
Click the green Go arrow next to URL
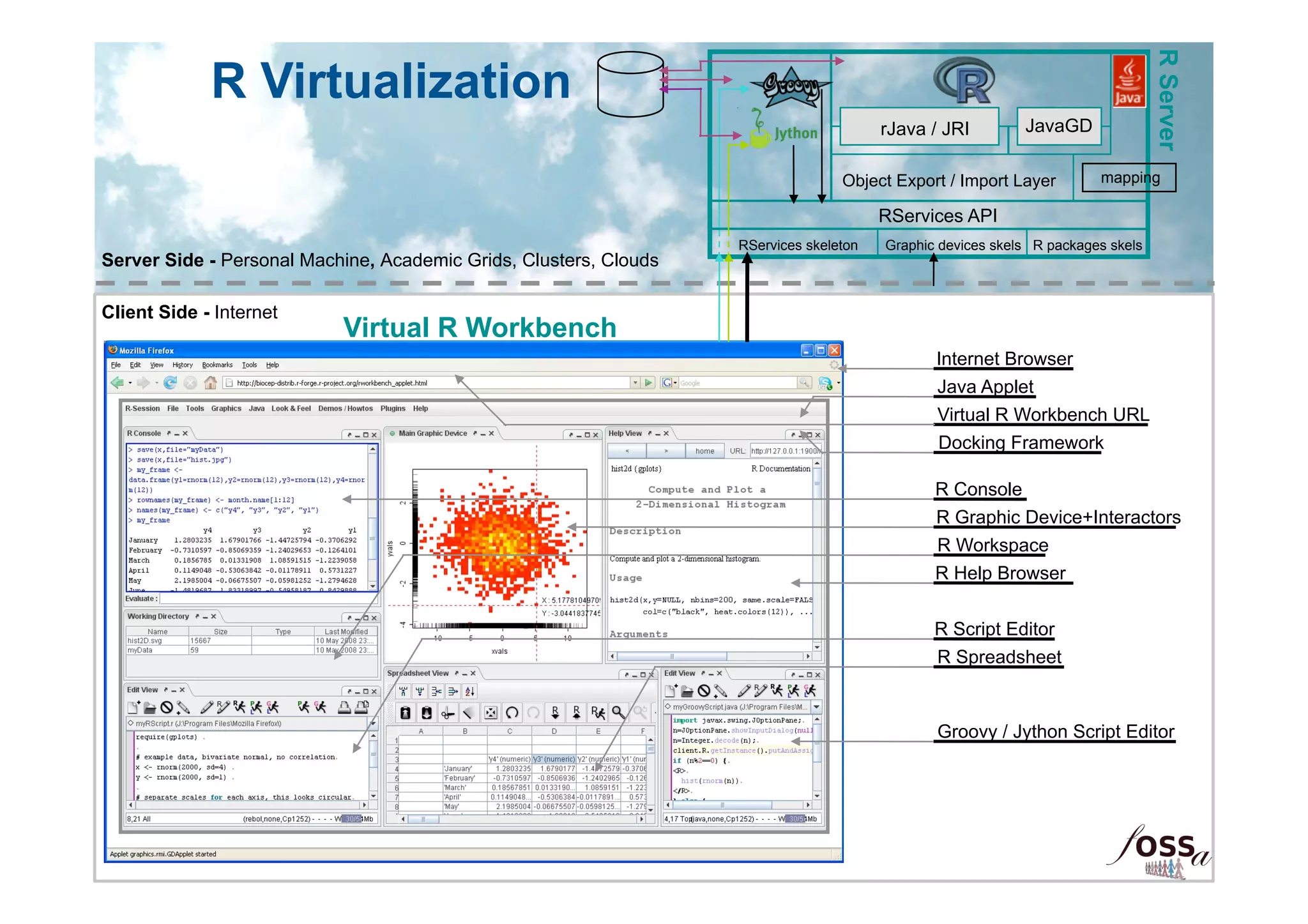[x=649, y=383]
